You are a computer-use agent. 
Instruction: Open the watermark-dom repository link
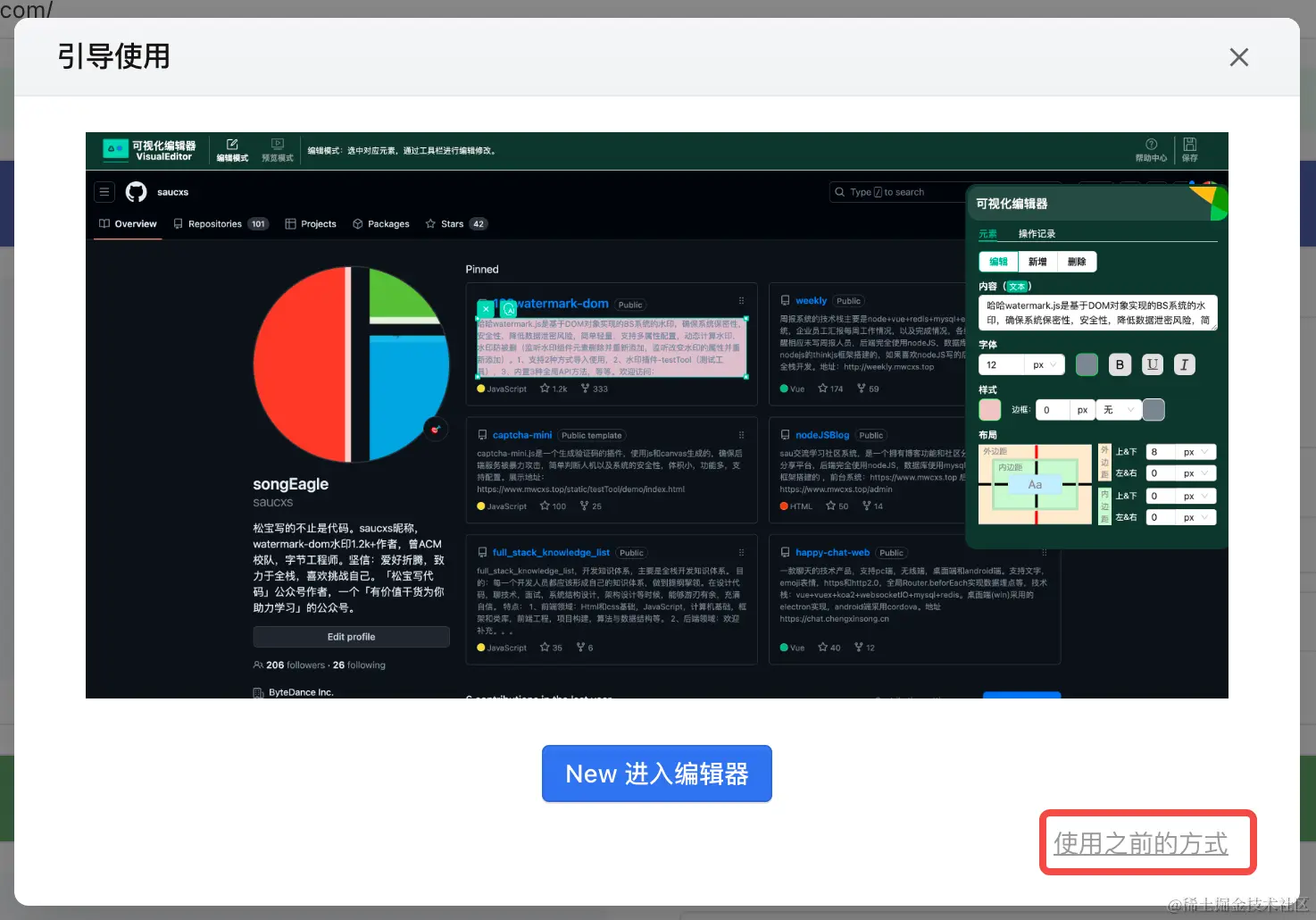(560, 304)
